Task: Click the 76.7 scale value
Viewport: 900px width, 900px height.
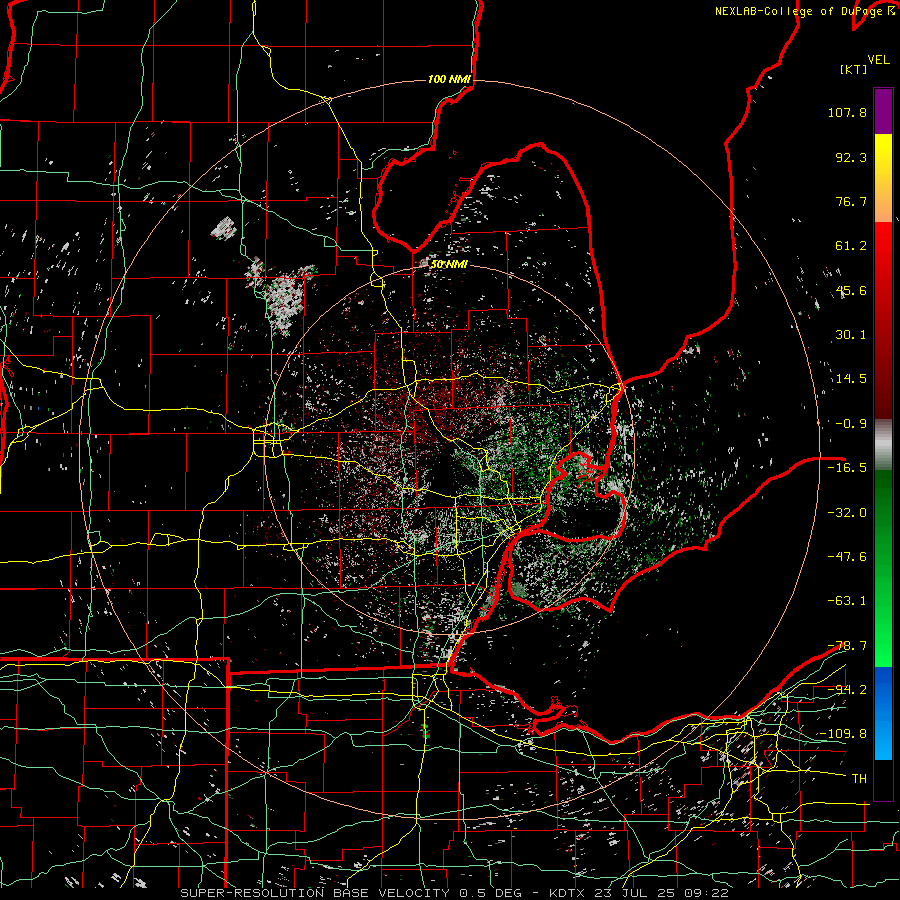Action: click(851, 201)
